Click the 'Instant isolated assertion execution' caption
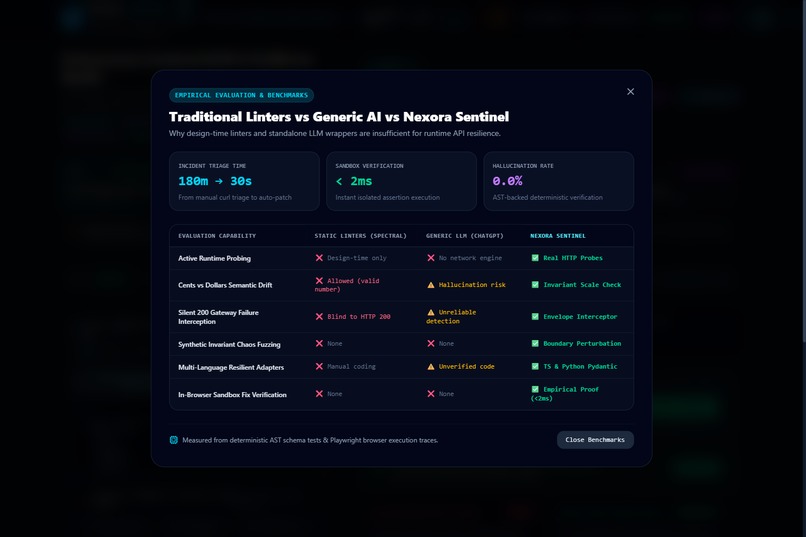Screen dimensions: 806x537 [x=388, y=197]
